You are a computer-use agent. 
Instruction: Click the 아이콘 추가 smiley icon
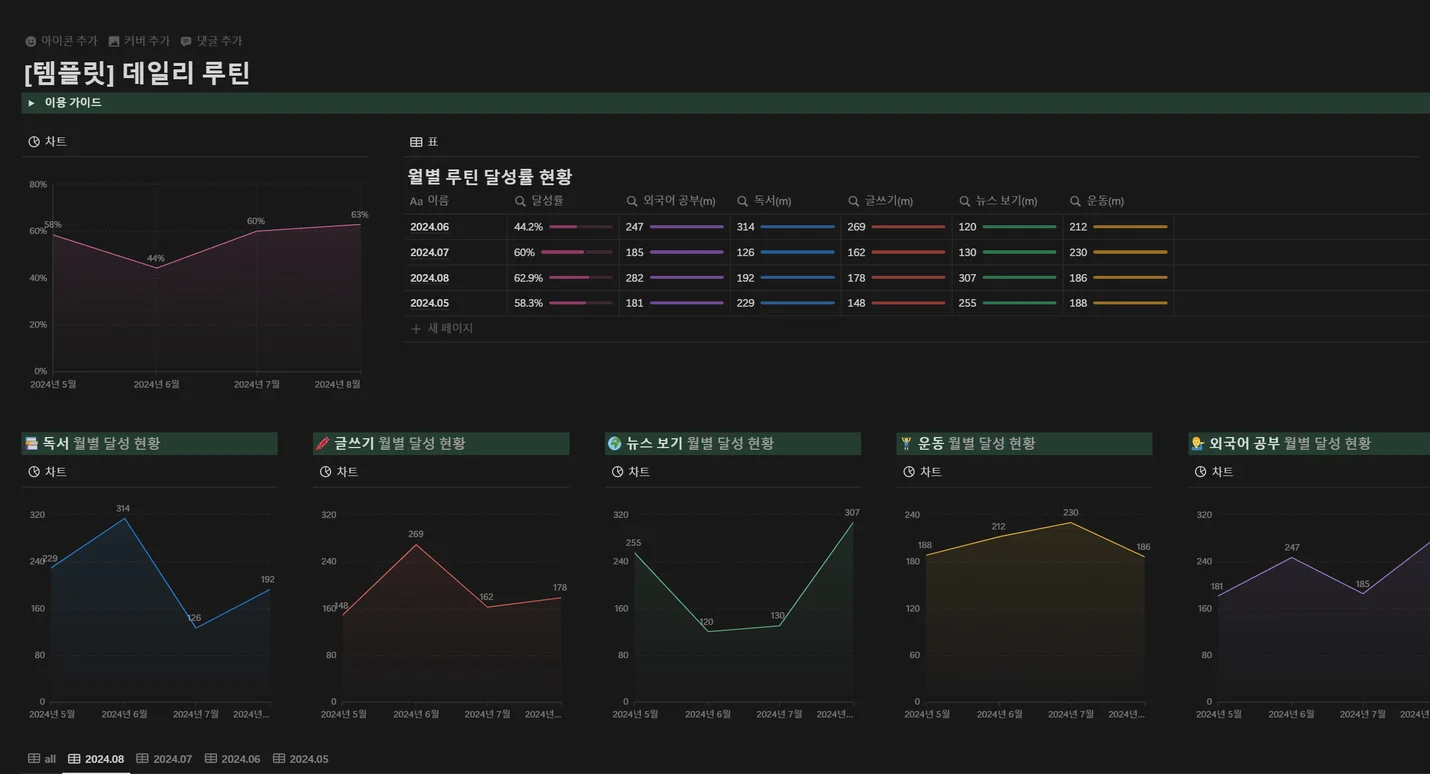click(31, 42)
